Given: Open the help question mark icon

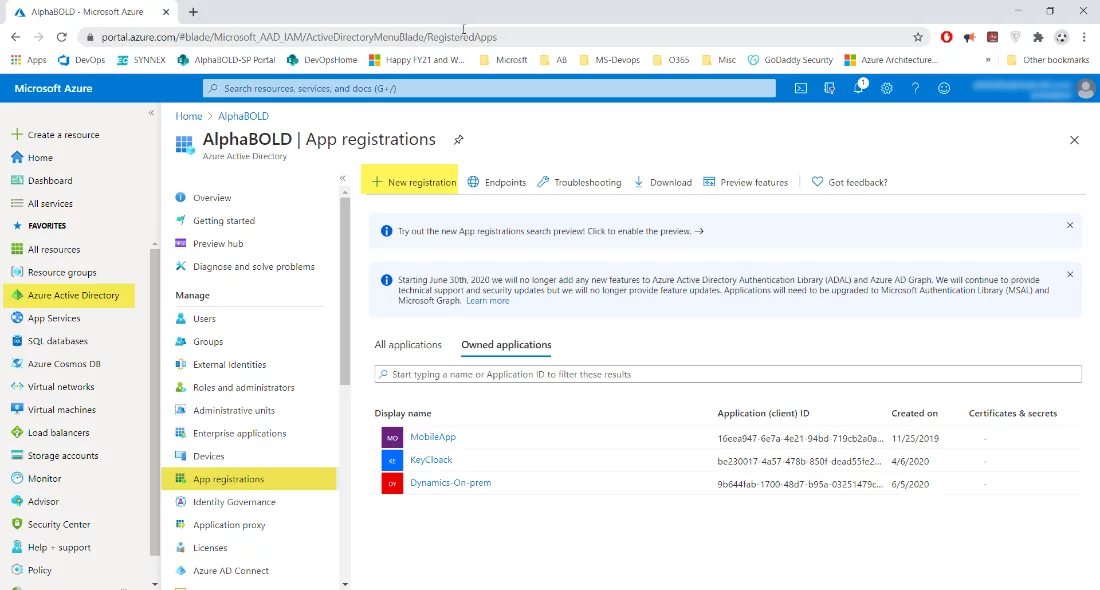Looking at the screenshot, I should pos(915,88).
